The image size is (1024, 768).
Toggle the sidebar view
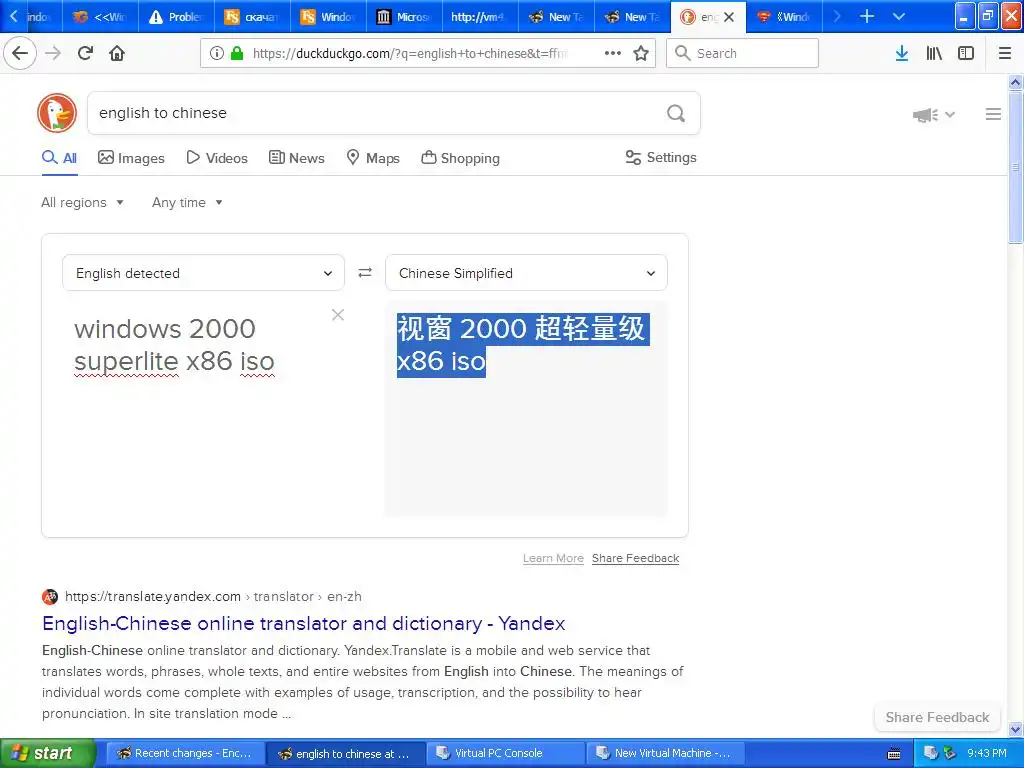(x=966, y=53)
